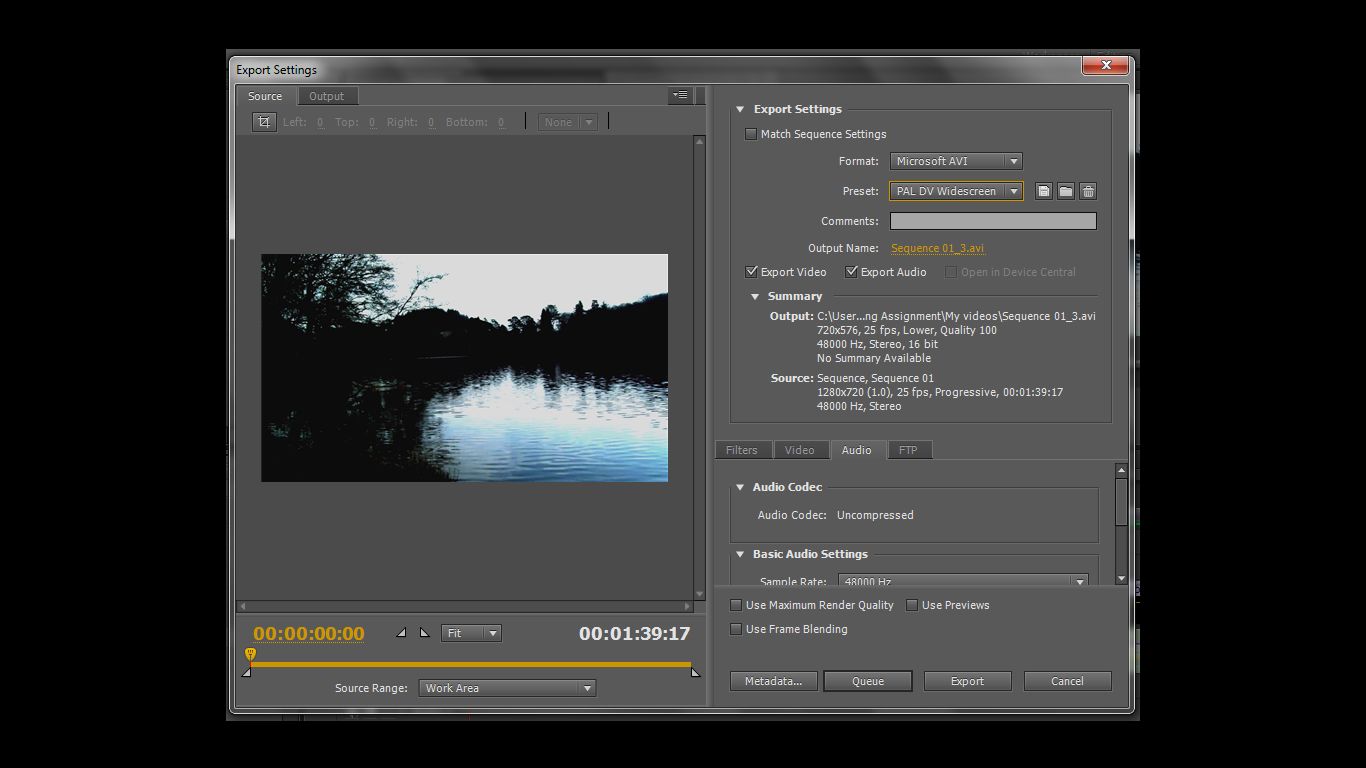Click the settings panel vertical scrollbar thumb
Viewport: 1366px width, 768px height.
click(x=1121, y=502)
